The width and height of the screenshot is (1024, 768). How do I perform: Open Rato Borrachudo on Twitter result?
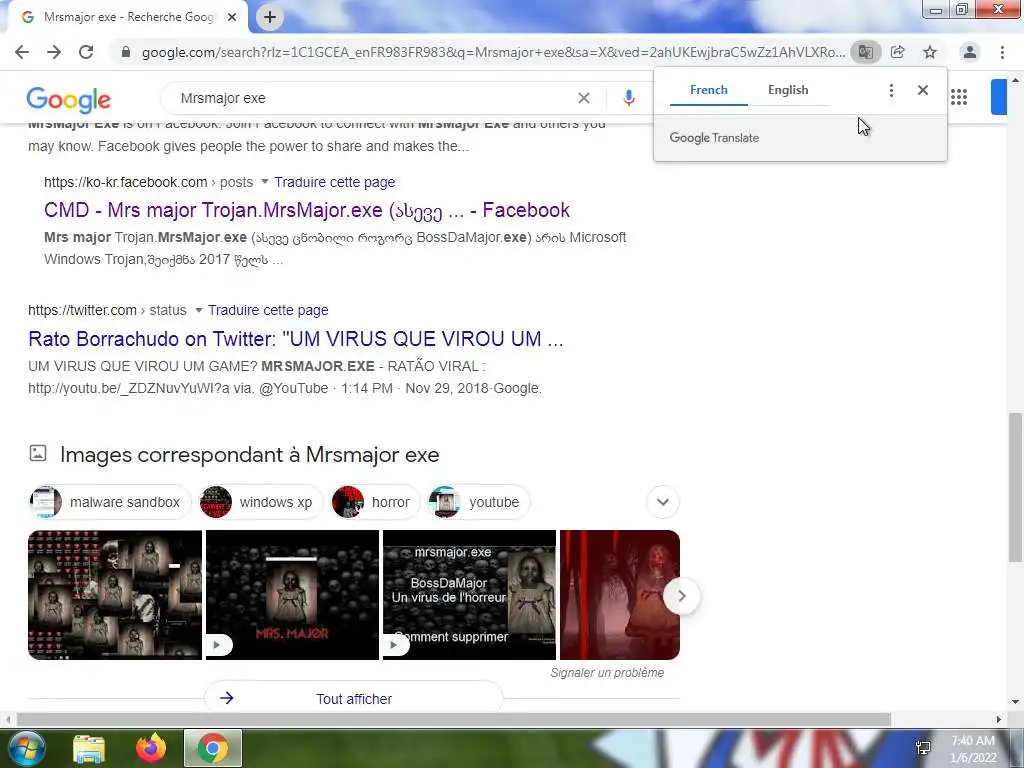(x=296, y=339)
